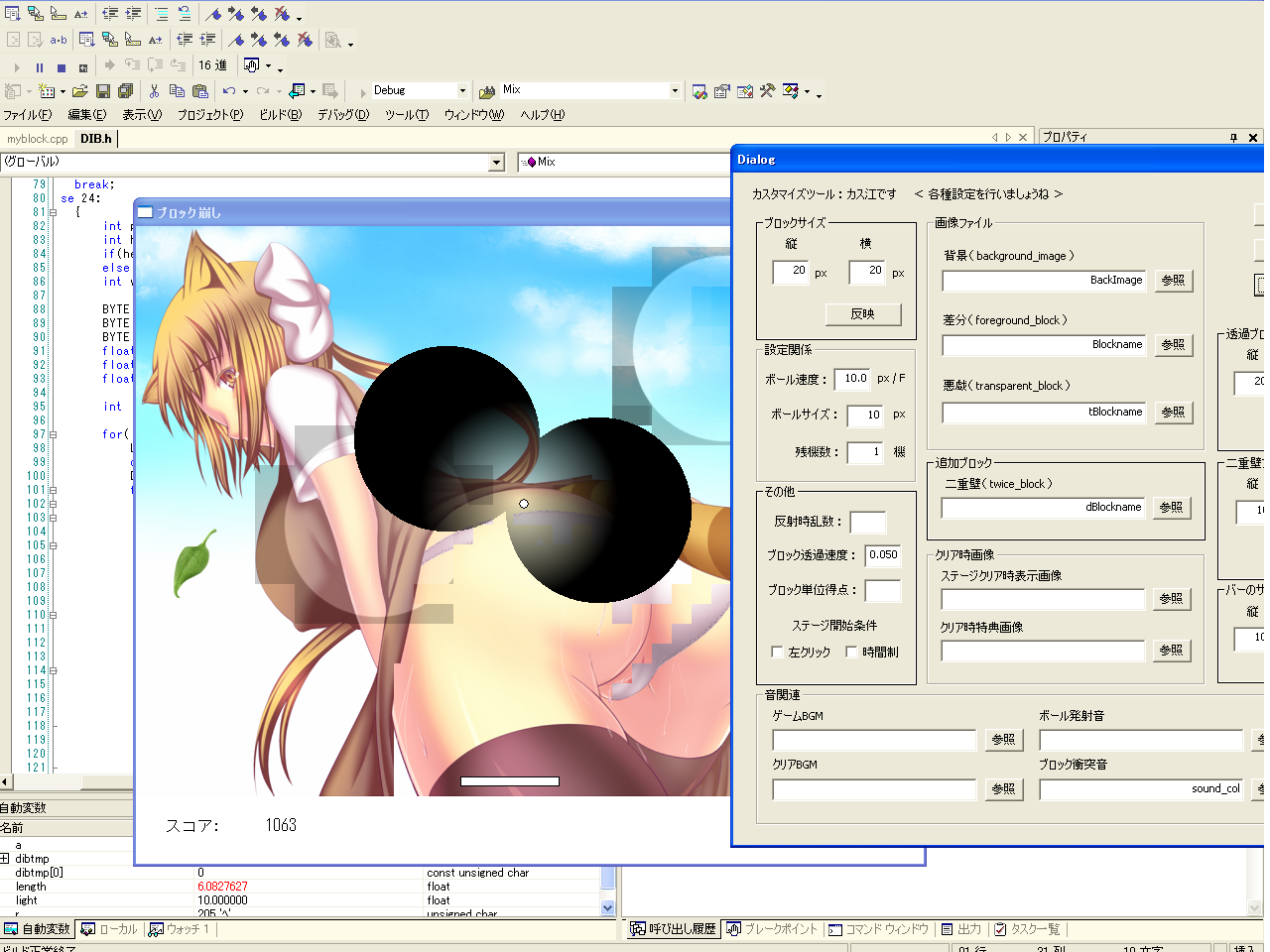Click the Copy icon
This screenshot has height=952, width=1270.
177,91
